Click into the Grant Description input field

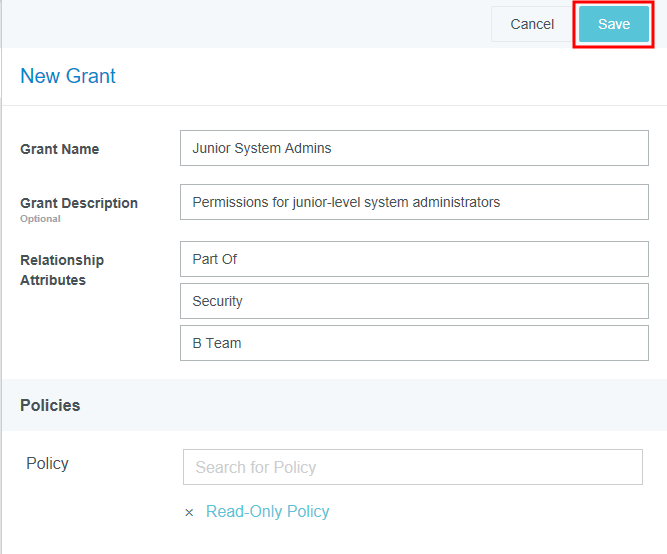414,202
